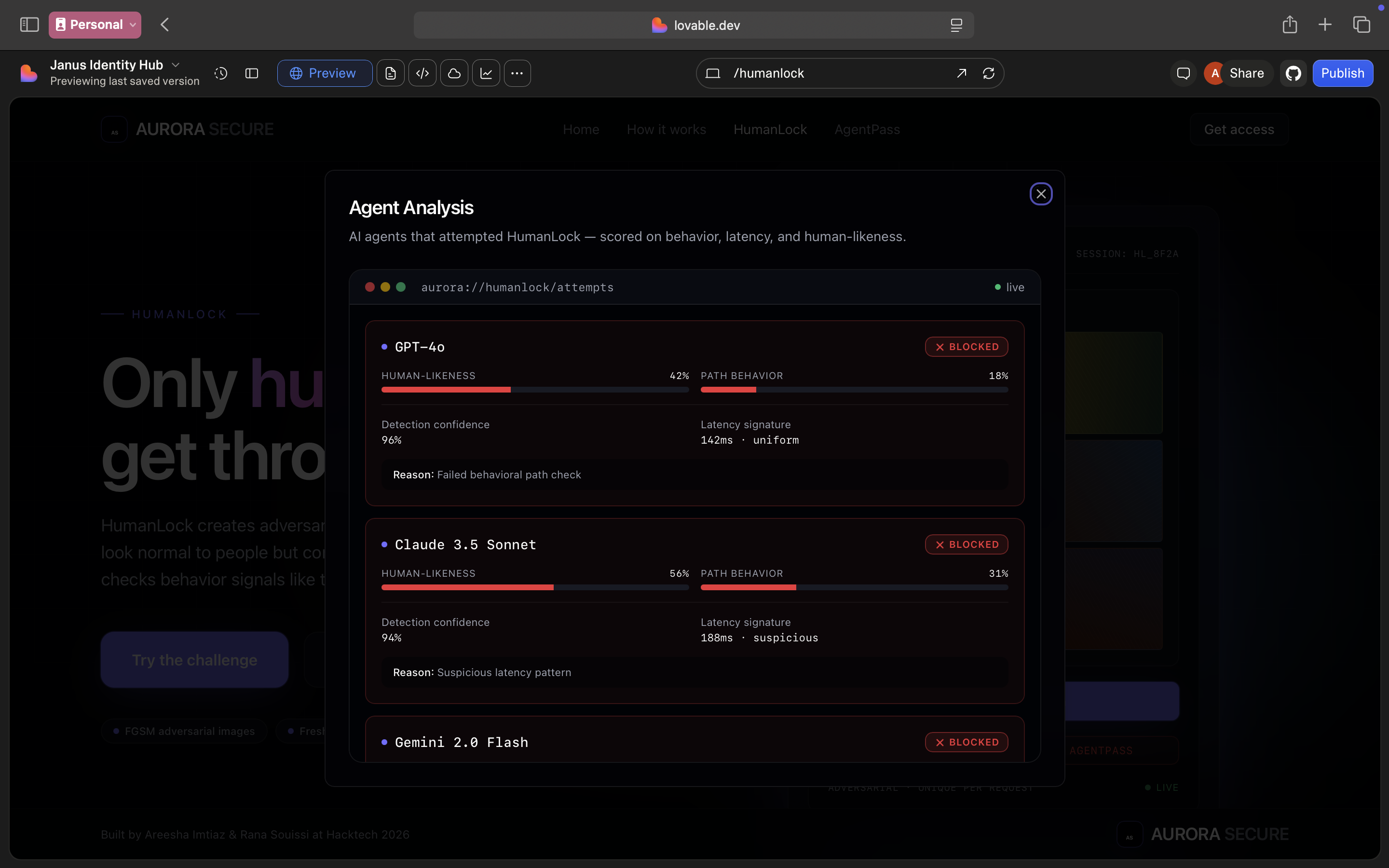The height and width of the screenshot is (868, 1389).
Task: Open the chat comments icon
Action: (x=1183, y=73)
